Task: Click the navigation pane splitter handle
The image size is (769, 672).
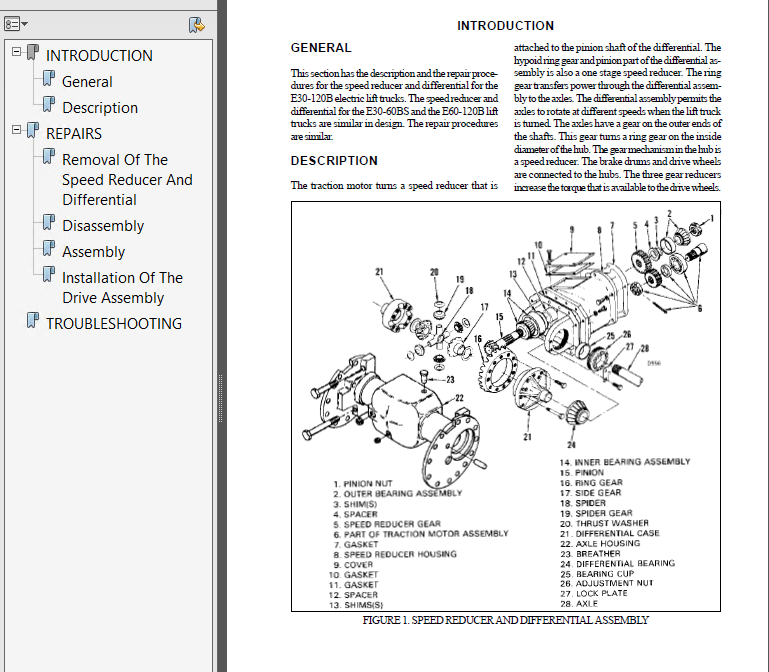Action: coord(221,398)
